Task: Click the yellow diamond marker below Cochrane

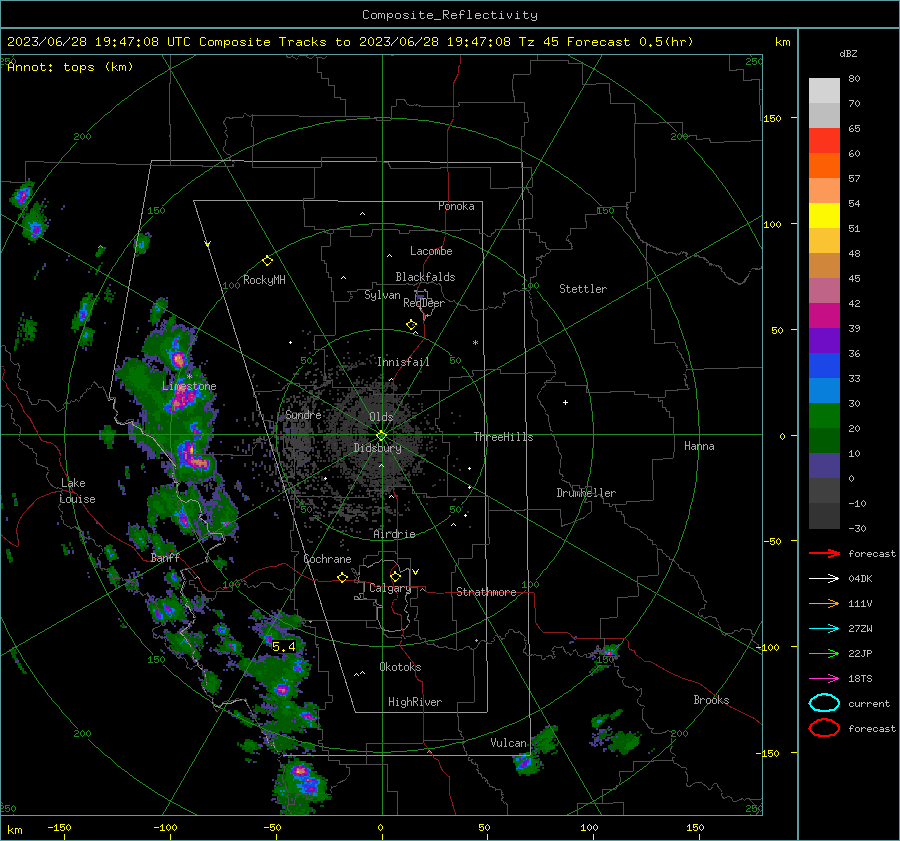Action: (342, 577)
